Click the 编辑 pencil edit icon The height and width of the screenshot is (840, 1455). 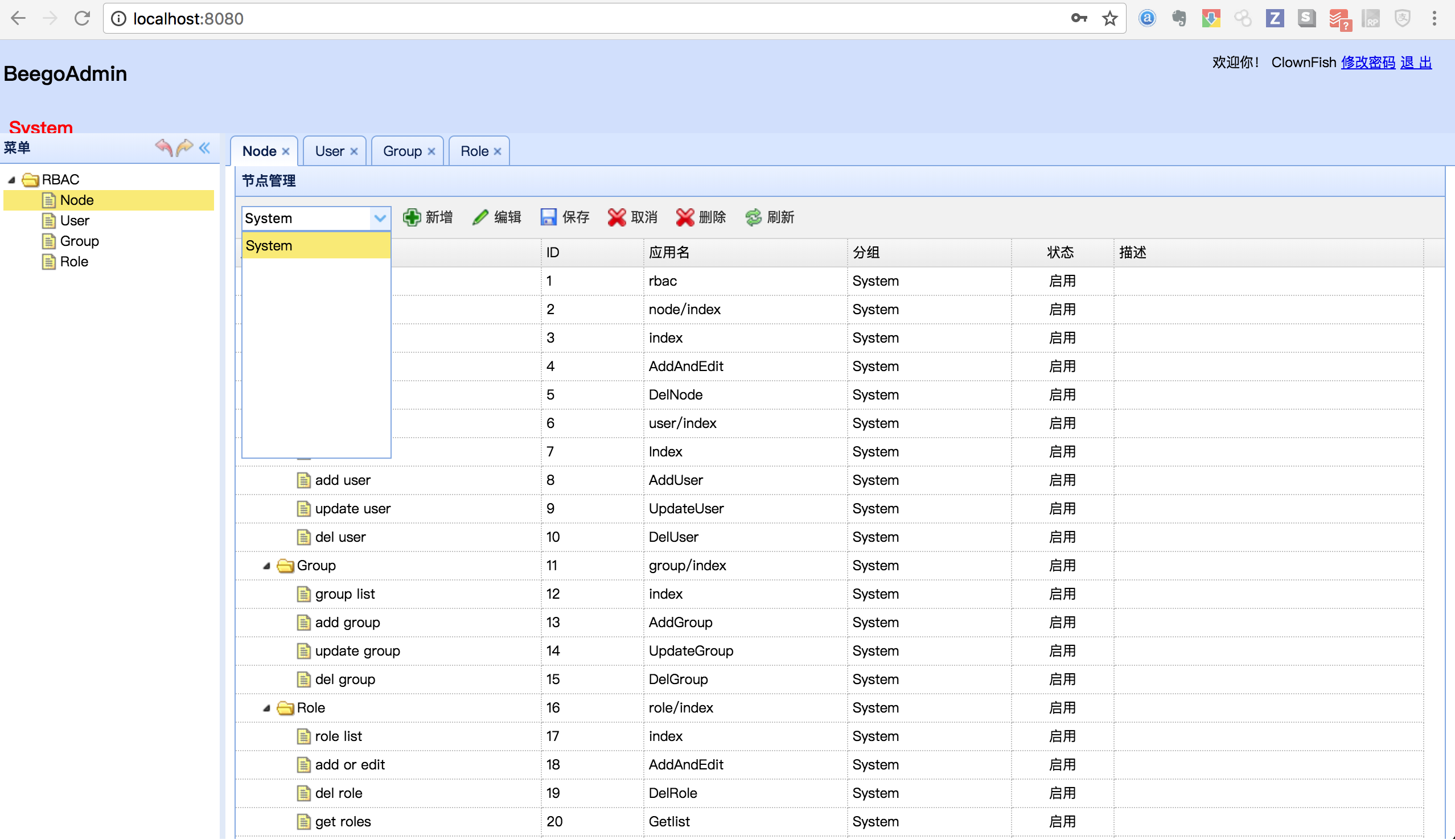(480, 217)
